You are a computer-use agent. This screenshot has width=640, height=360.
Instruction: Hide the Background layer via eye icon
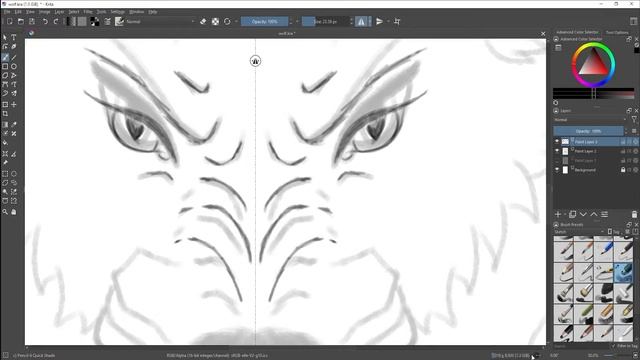pos(557,170)
